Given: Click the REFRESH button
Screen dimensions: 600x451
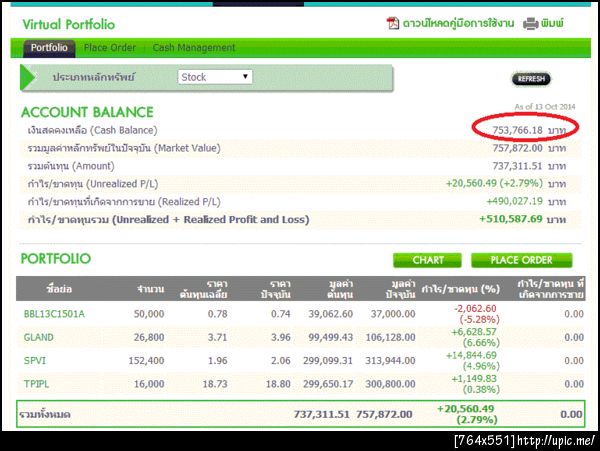Looking at the screenshot, I should pos(531,79).
